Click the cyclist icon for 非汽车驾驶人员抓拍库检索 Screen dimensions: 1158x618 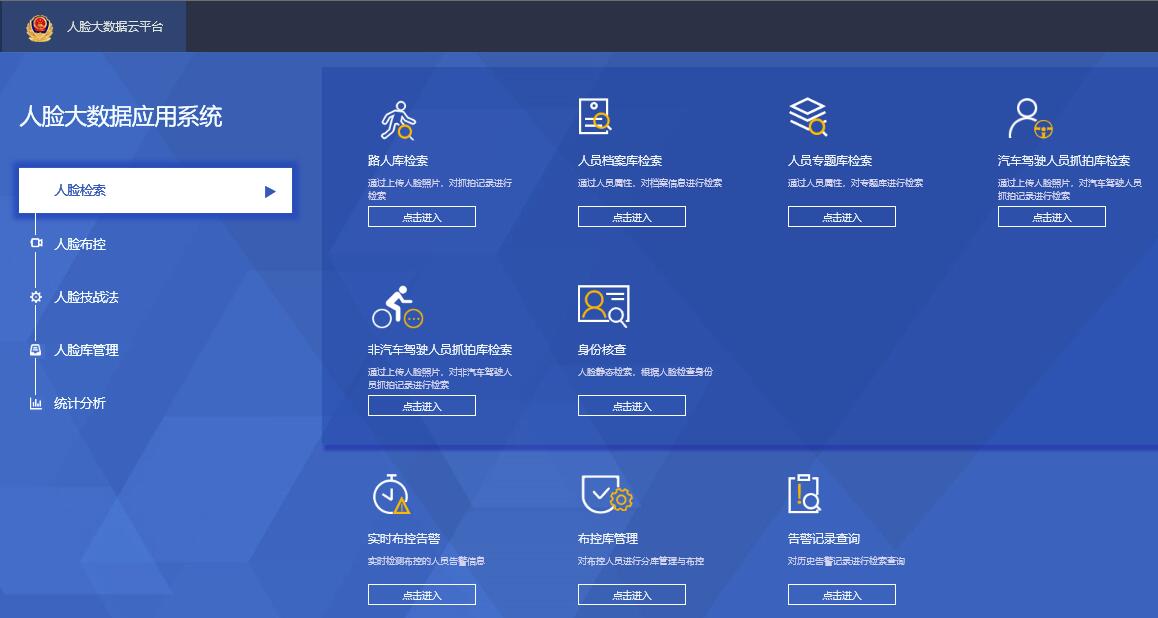coord(398,307)
